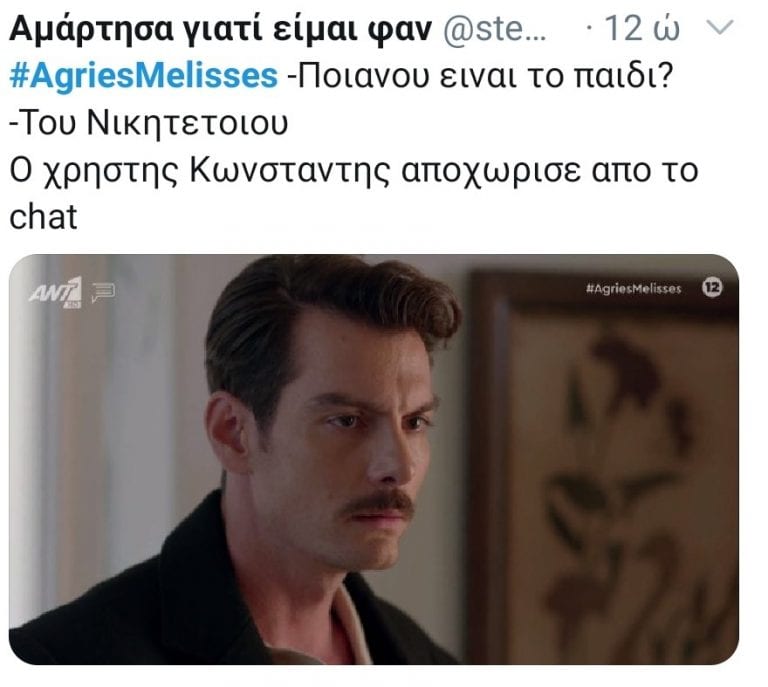Click the text -Του Νικητετοιου

coord(148,123)
